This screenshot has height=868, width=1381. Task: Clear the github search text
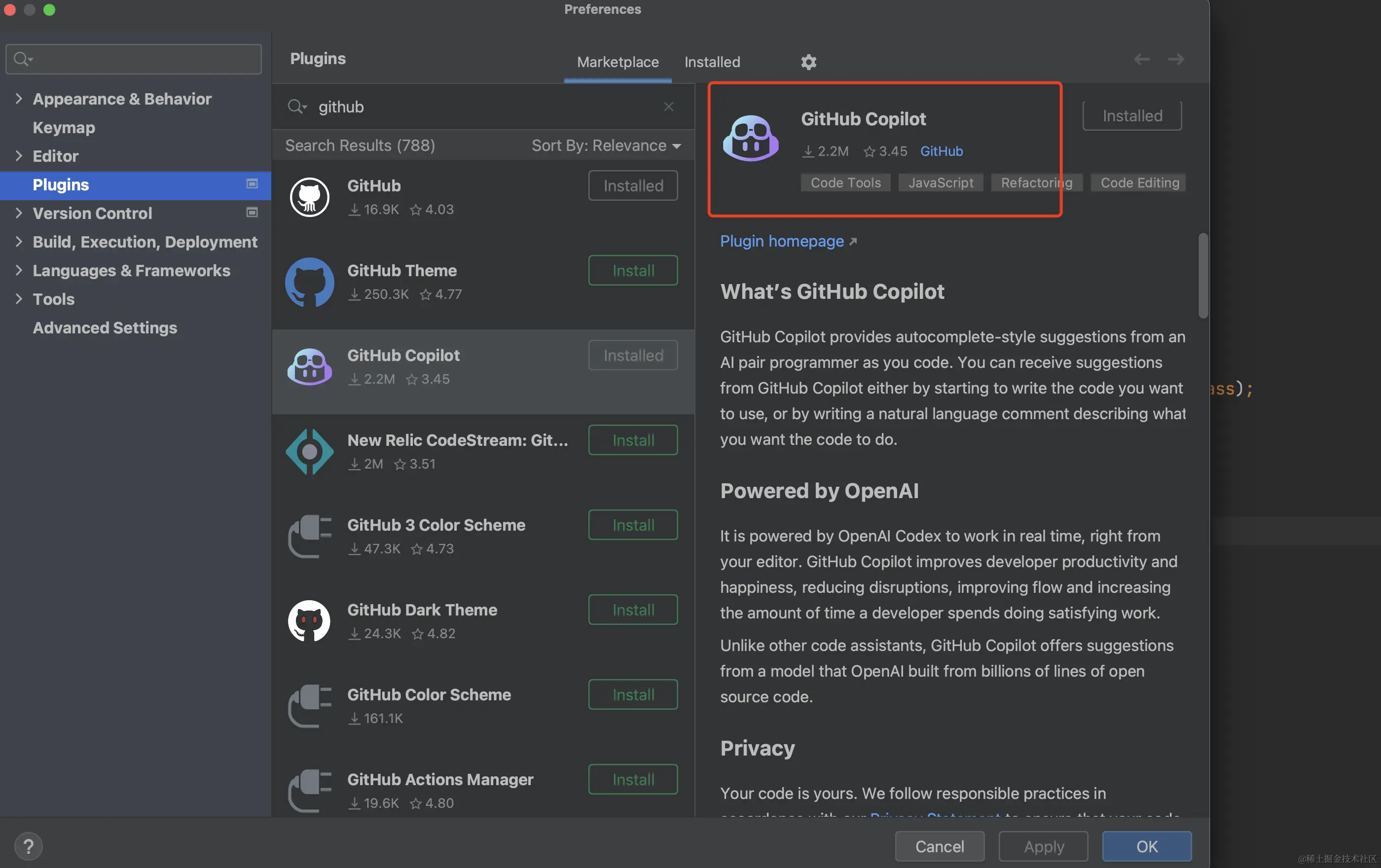coord(668,107)
